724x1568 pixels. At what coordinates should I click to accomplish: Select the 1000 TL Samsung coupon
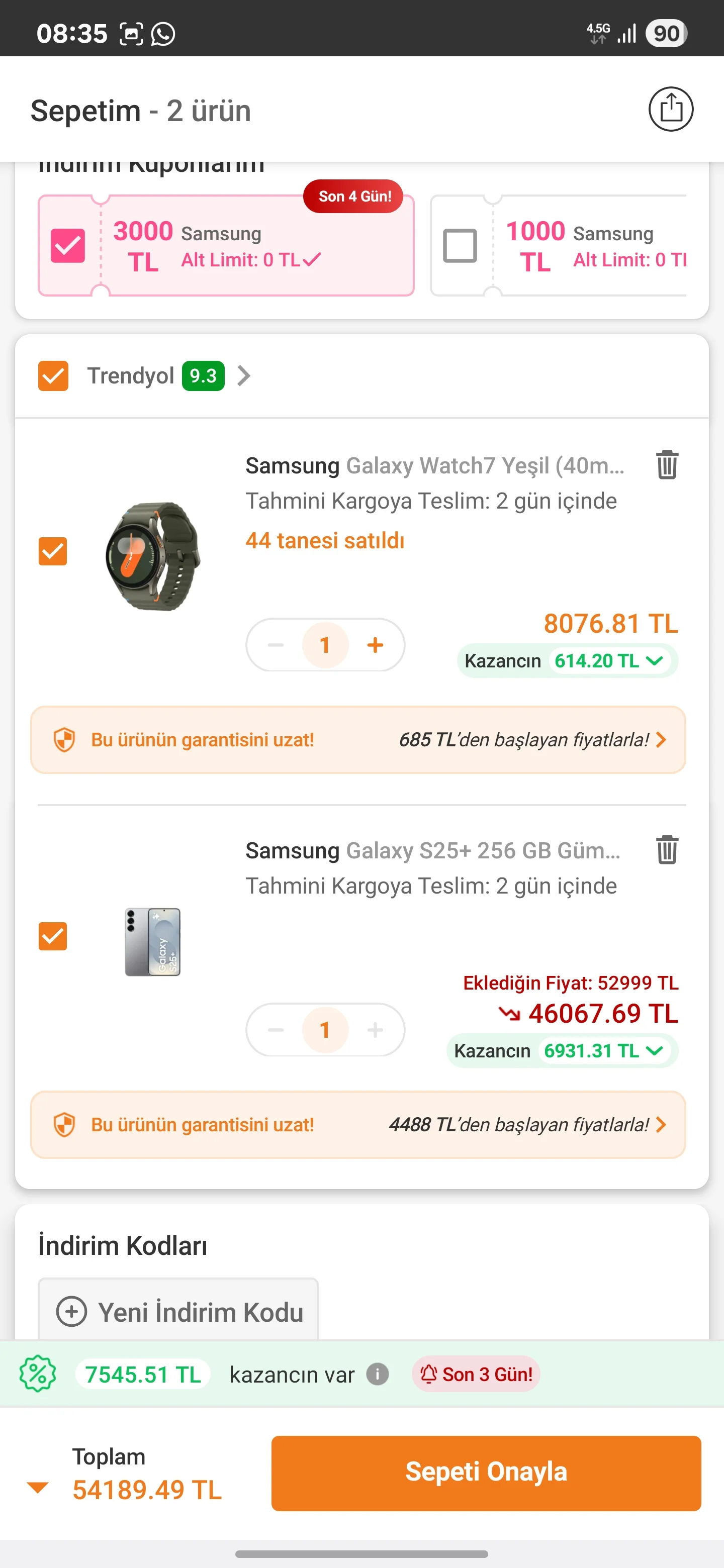click(460, 245)
